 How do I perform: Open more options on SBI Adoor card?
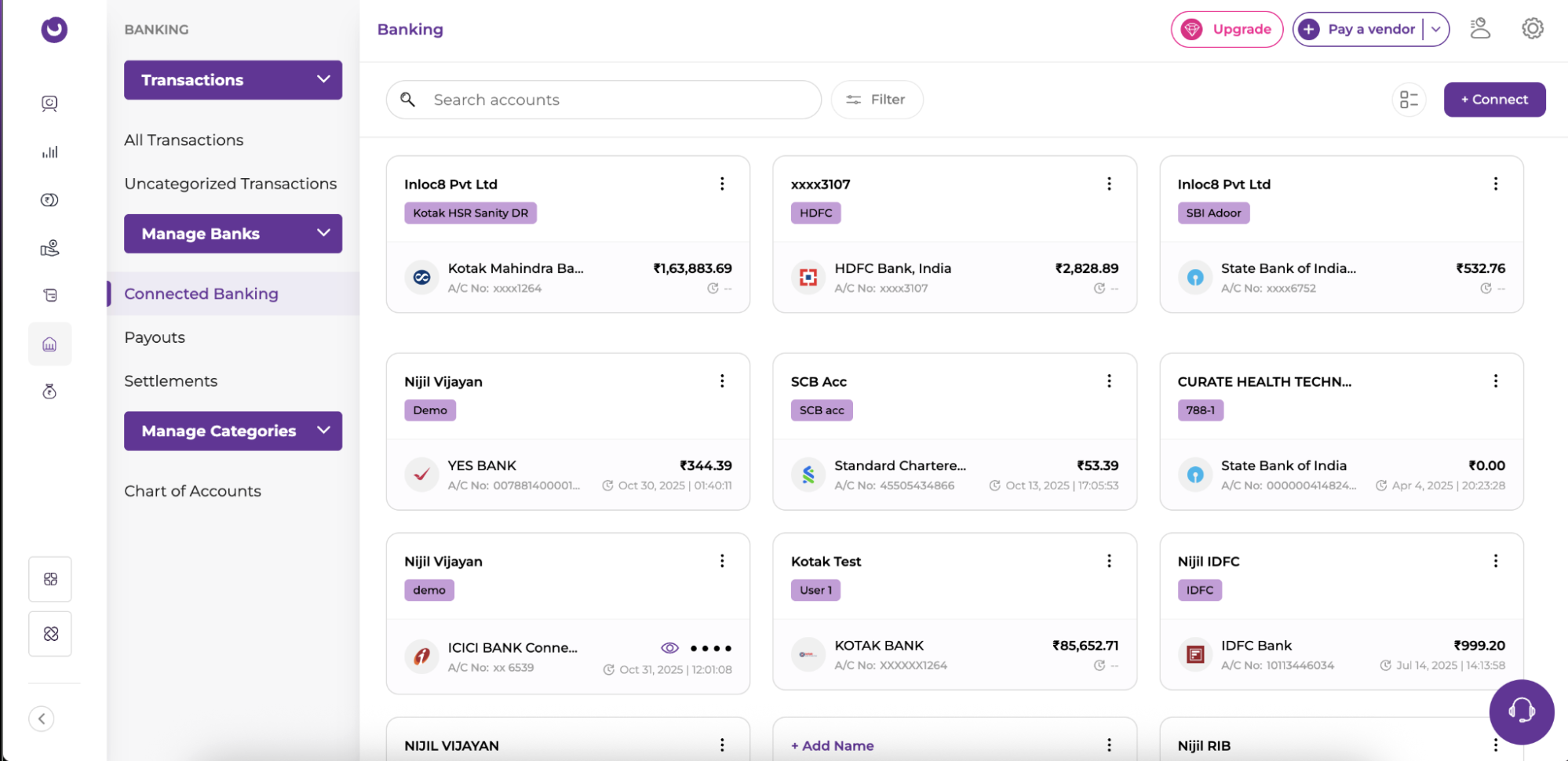pos(1496,184)
